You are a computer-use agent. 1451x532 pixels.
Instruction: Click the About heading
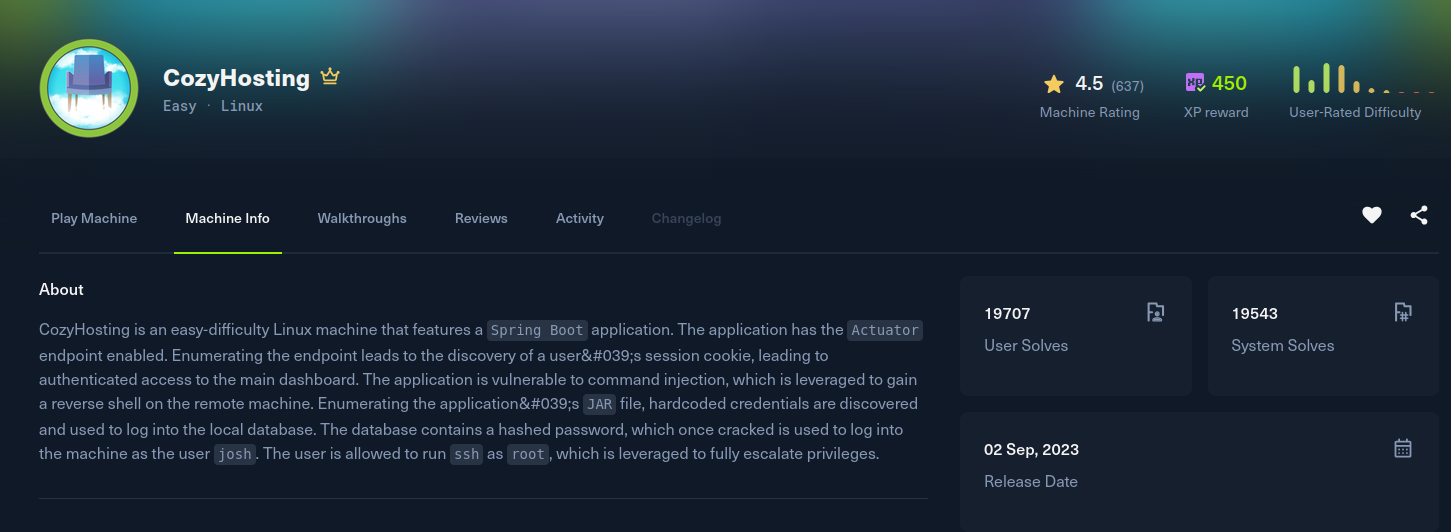(61, 289)
